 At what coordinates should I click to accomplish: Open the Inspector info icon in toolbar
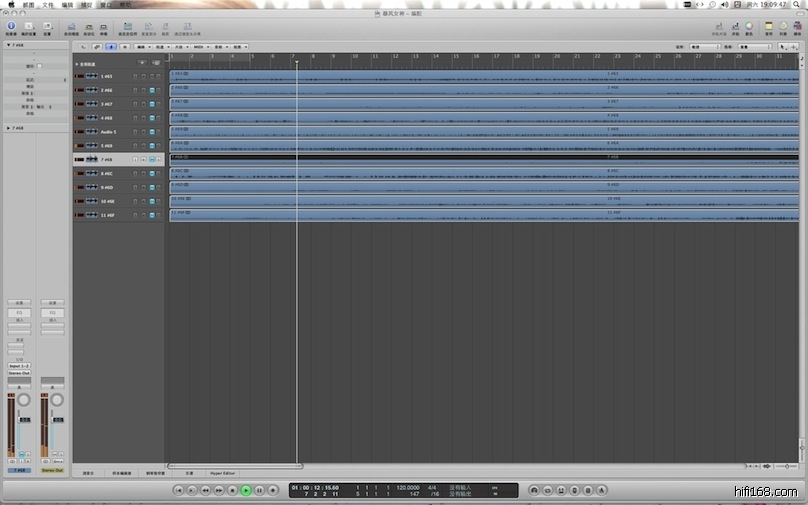pos(11,25)
